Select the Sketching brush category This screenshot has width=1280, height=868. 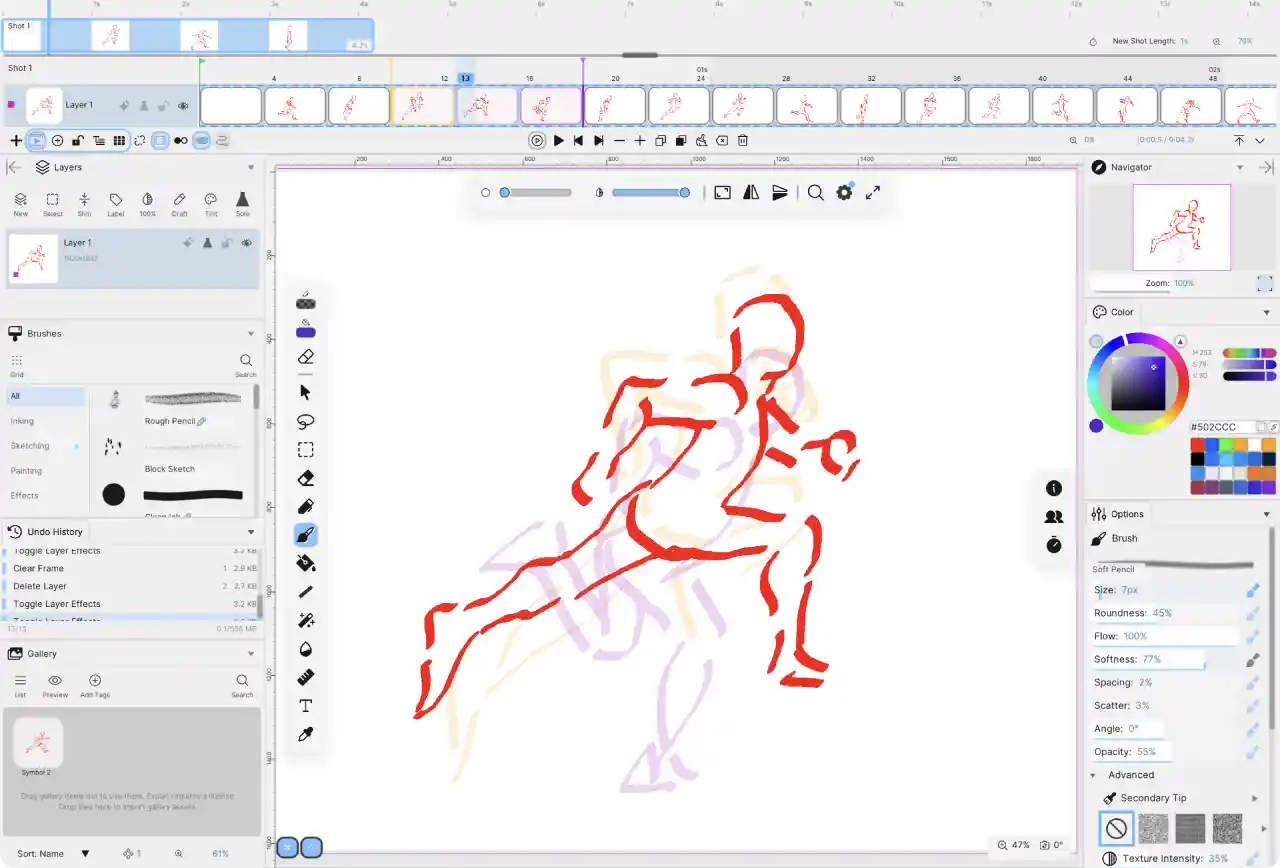click(x=46, y=446)
